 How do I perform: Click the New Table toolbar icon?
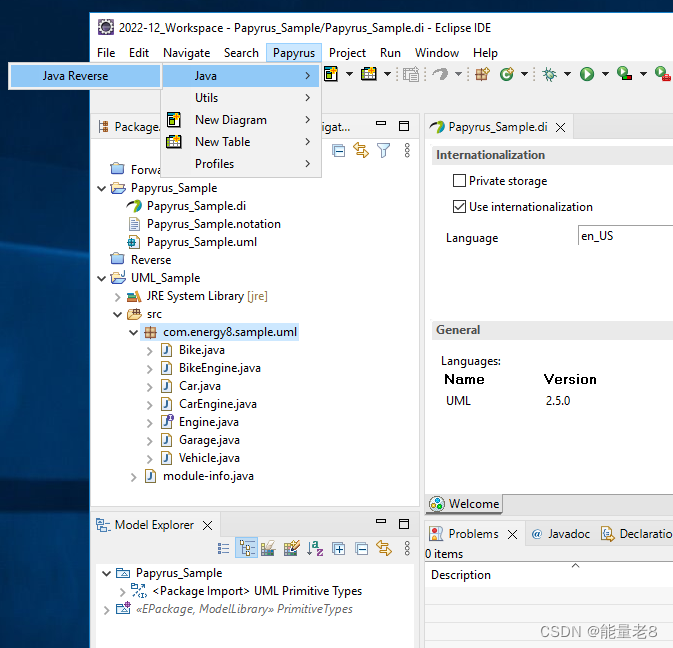[x=368, y=74]
